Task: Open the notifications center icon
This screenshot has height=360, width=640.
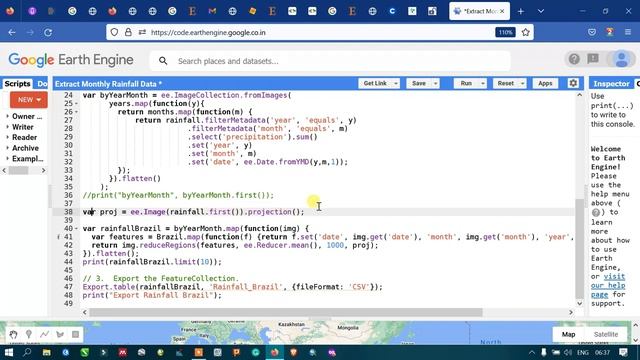Action: click(x=624, y=352)
